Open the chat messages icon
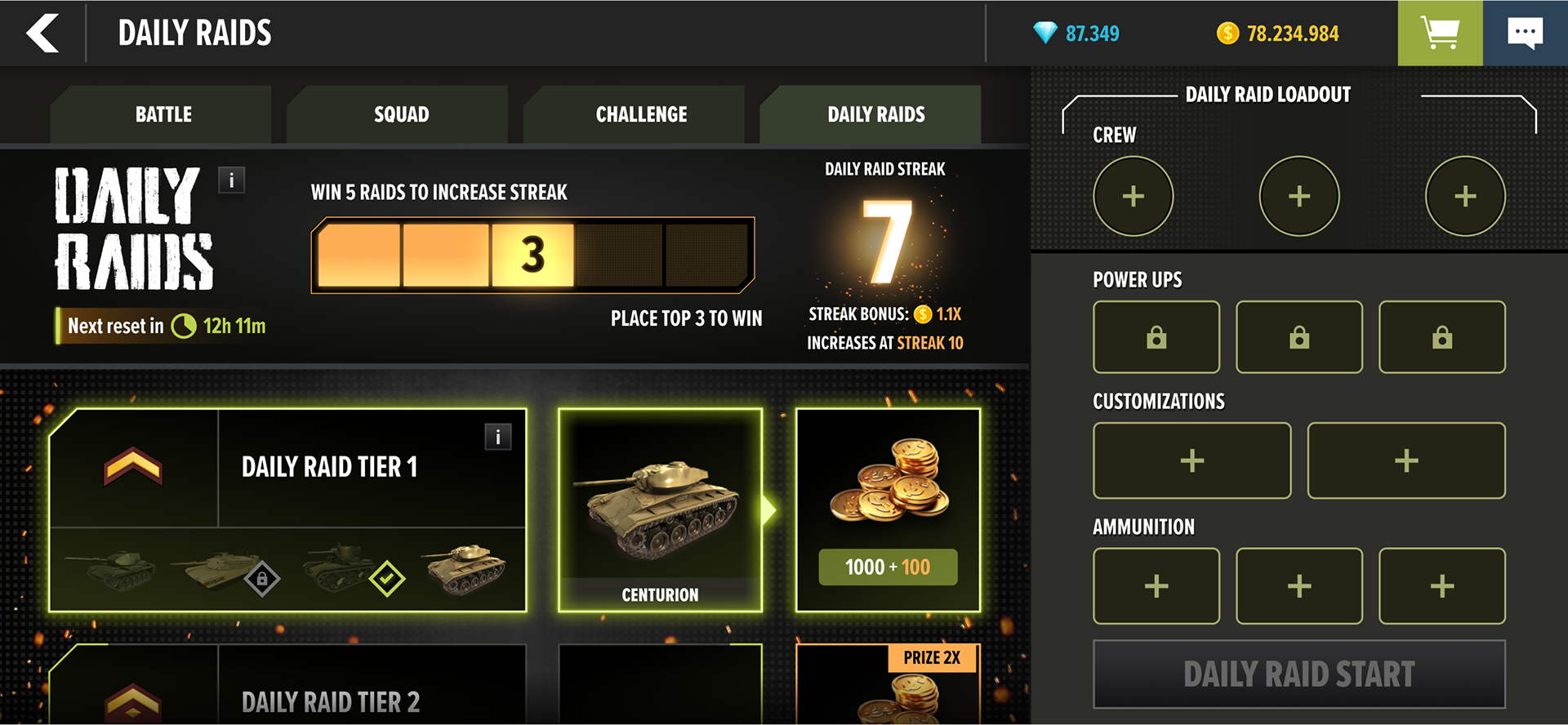The image size is (1568, 725). [x=1526, y=33]
